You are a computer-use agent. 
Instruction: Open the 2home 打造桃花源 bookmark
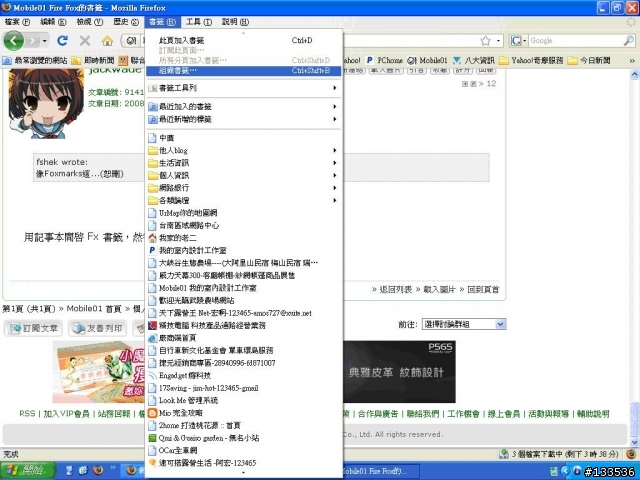(243, 425)
